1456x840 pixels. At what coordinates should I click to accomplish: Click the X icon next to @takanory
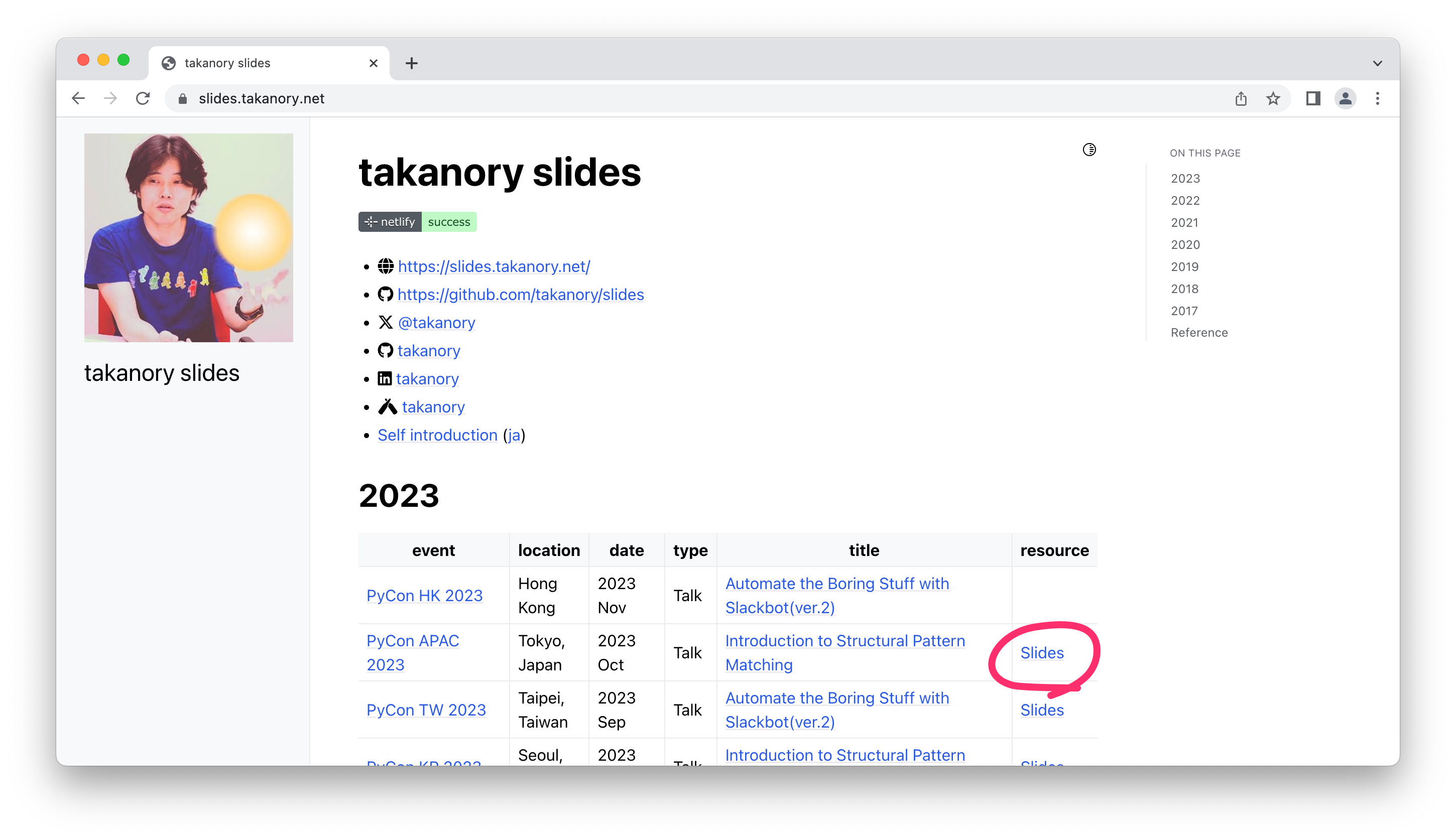point(385,323)
